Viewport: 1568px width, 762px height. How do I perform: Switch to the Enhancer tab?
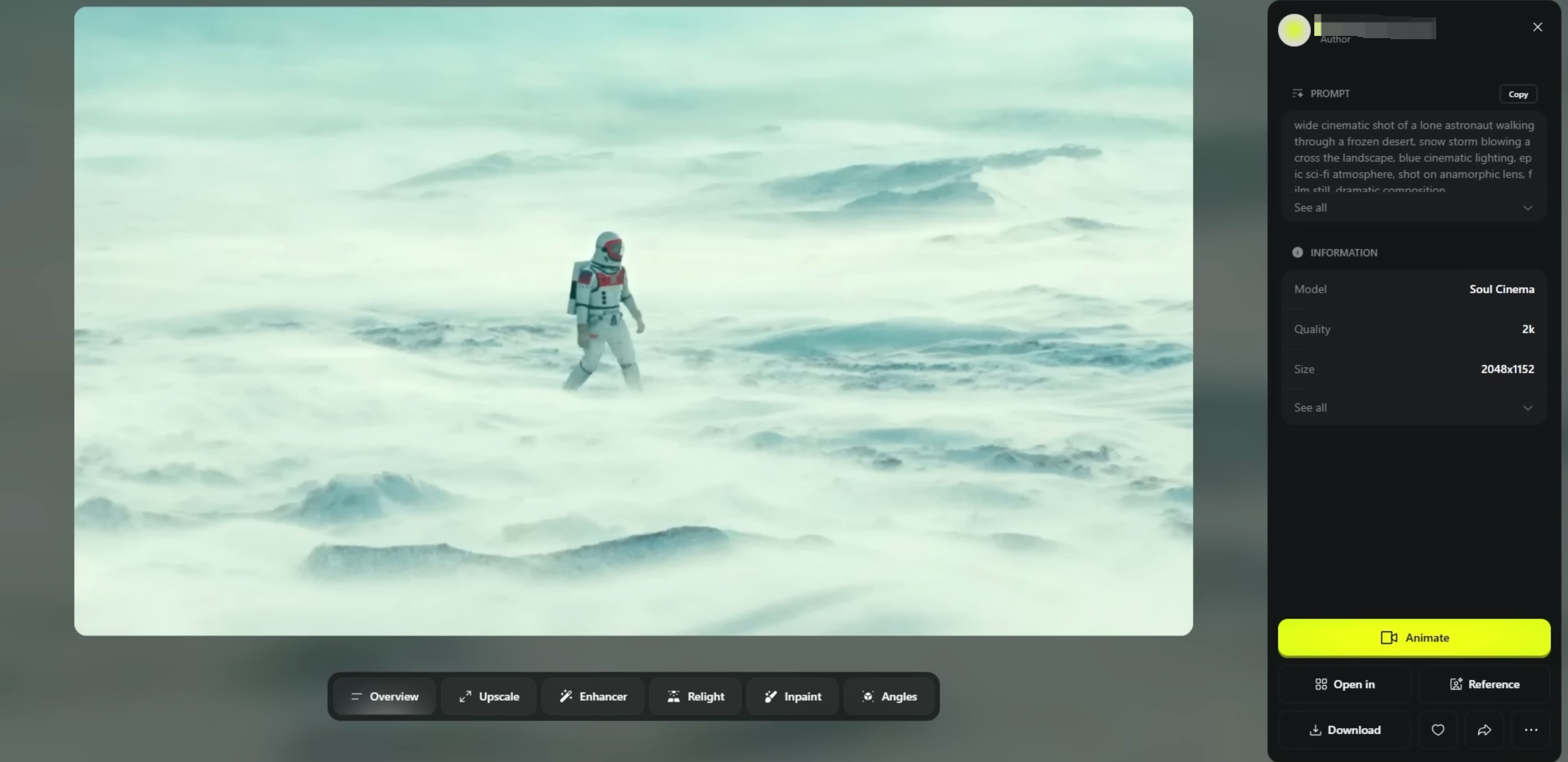point(593,696)
